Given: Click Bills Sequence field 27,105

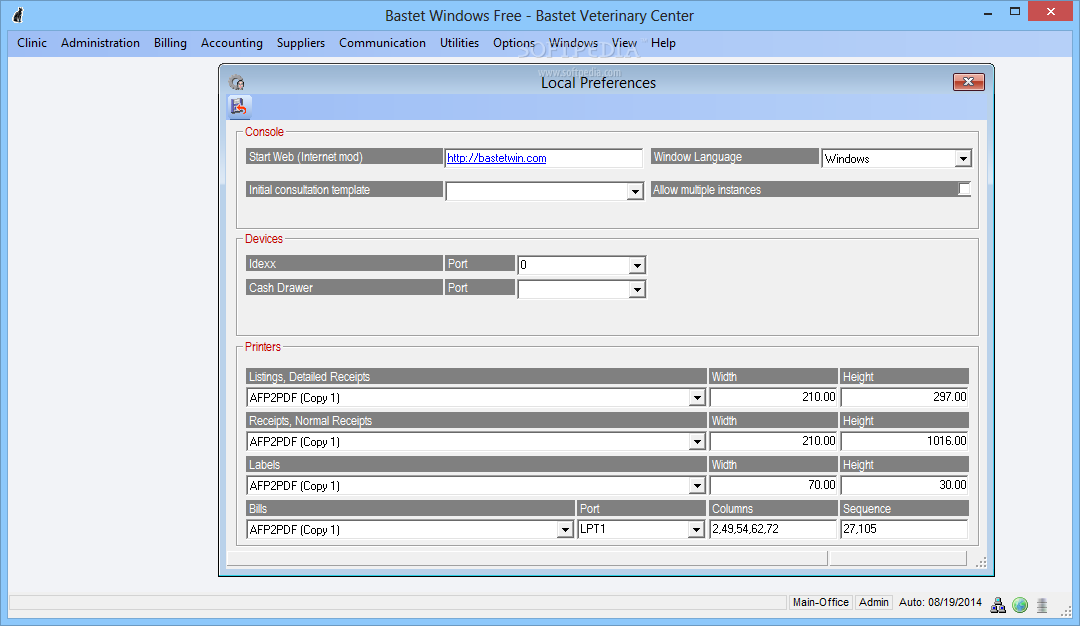Looking at the screenshot, I should tap(904, 529).
